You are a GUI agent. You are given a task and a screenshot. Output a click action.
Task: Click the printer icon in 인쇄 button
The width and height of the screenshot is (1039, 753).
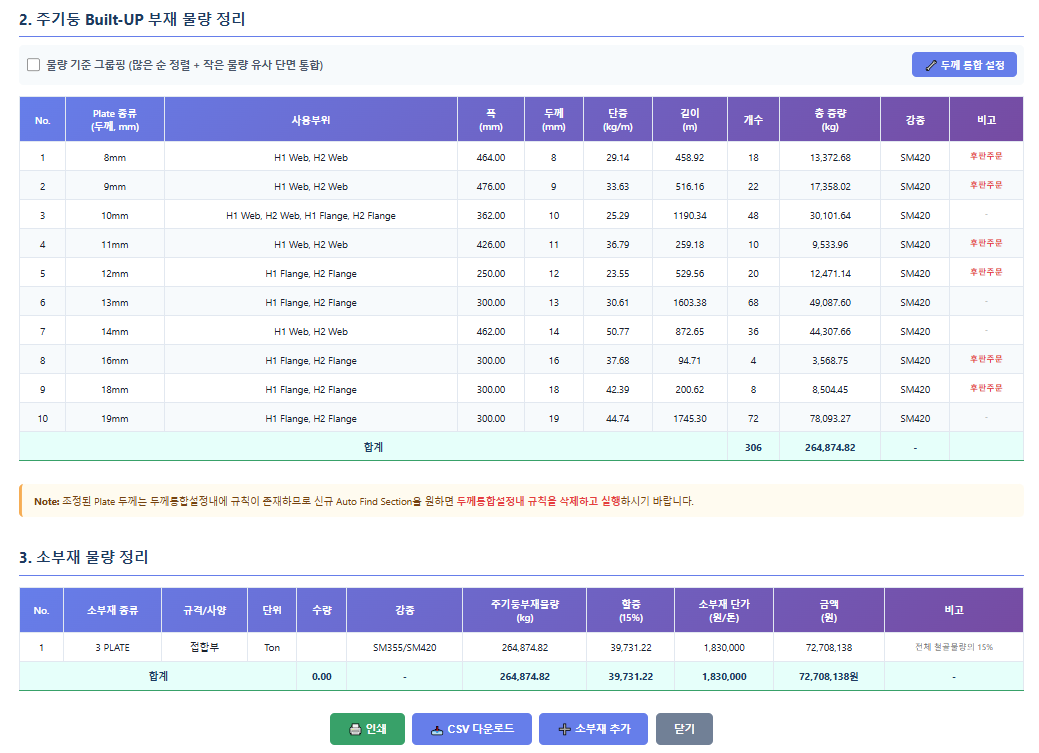pos(352,729)
